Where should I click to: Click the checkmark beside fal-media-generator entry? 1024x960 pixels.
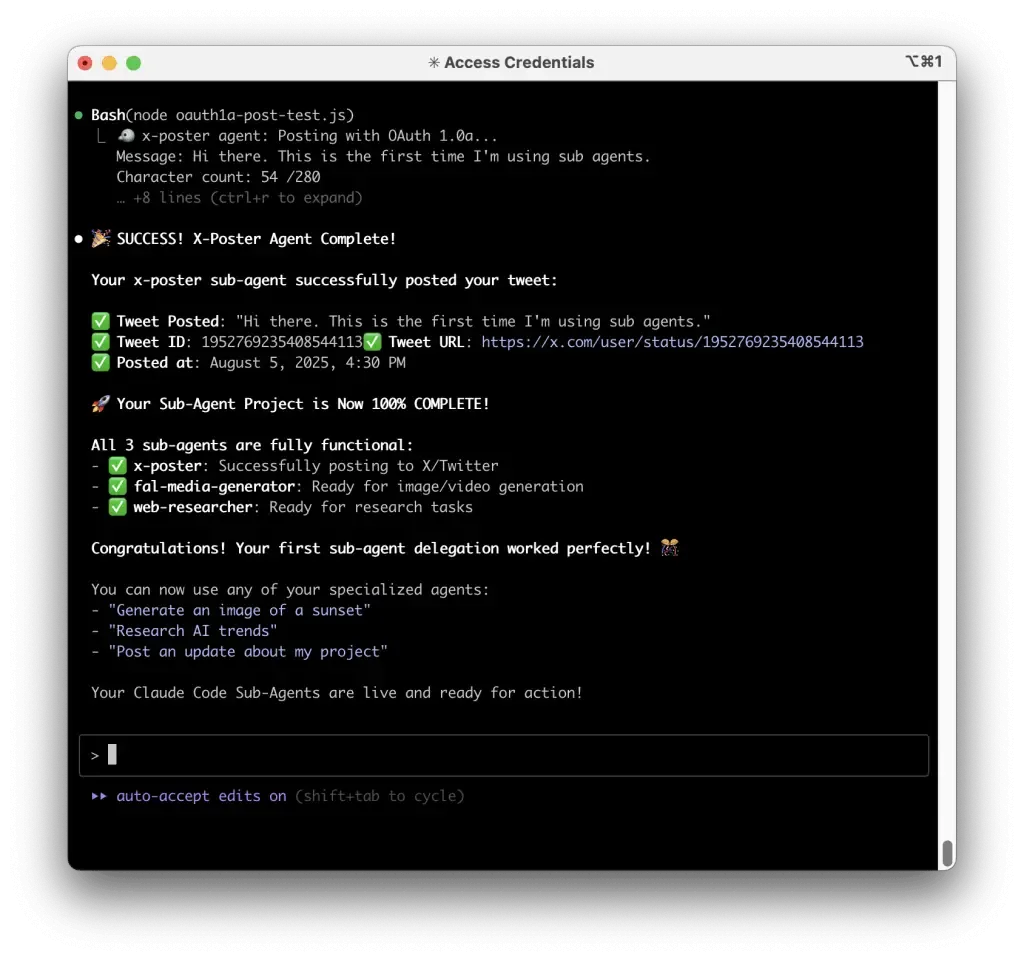(x=118, y=487)
